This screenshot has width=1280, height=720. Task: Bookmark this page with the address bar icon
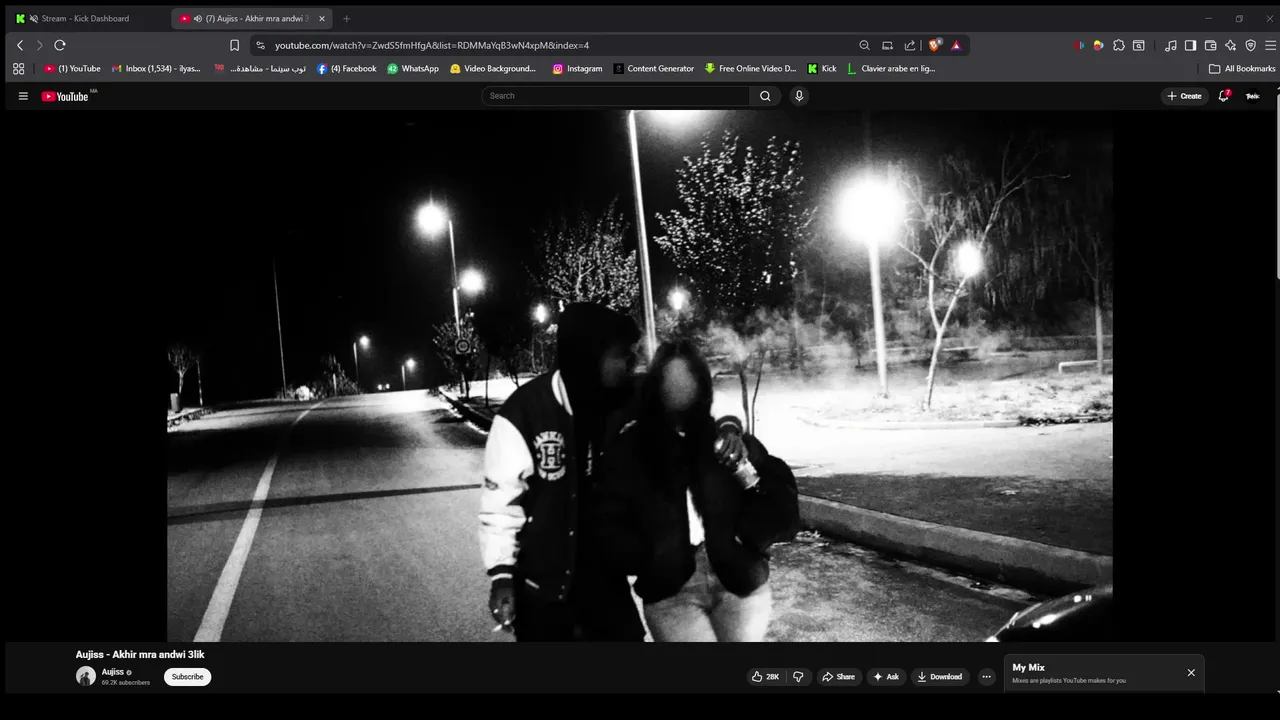[x=235, y=45]
